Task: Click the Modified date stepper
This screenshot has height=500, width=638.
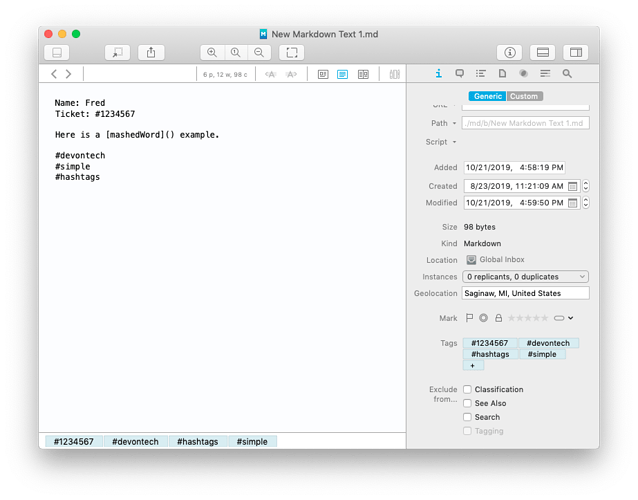Action: tap(586, 203)
